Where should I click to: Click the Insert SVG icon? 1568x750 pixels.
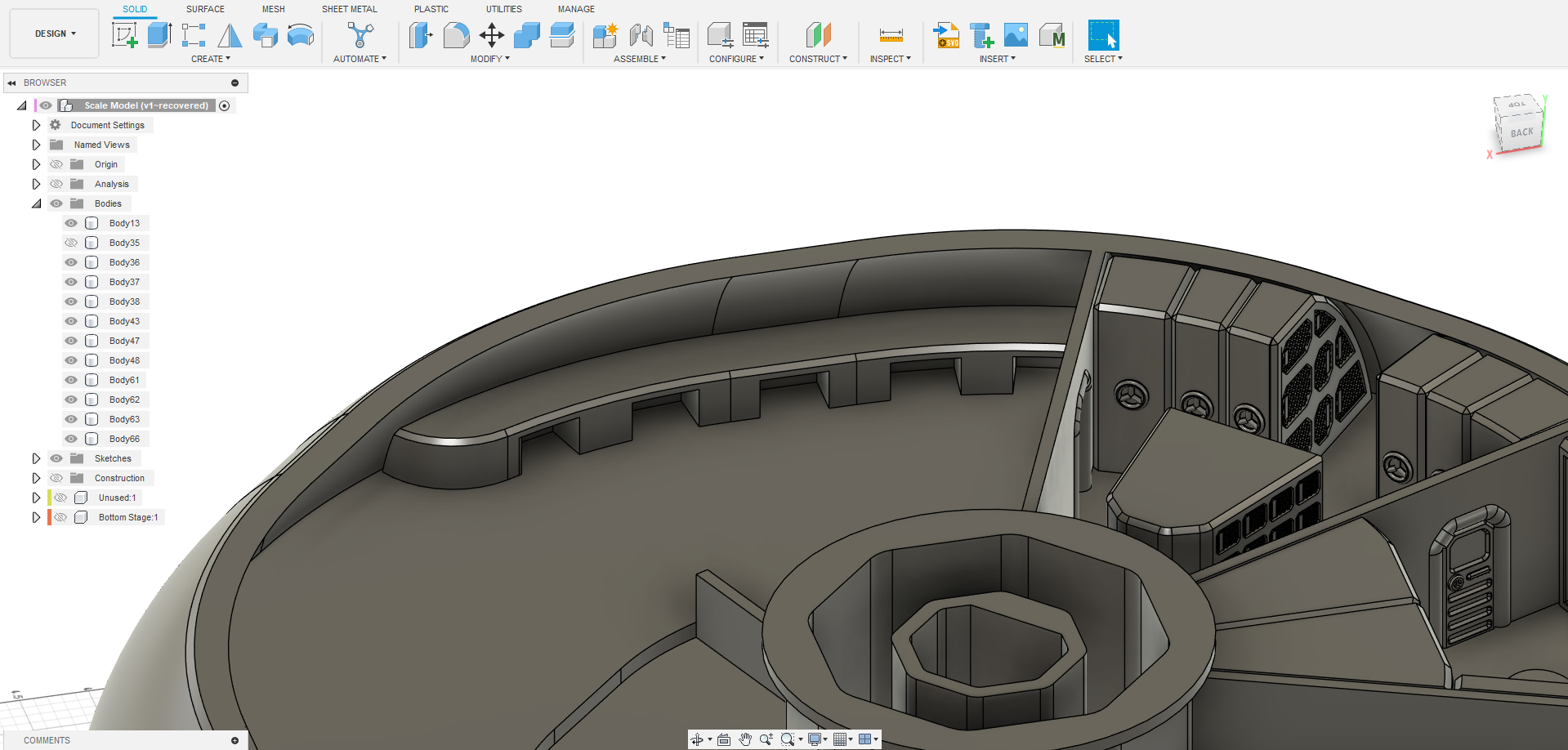946,35
